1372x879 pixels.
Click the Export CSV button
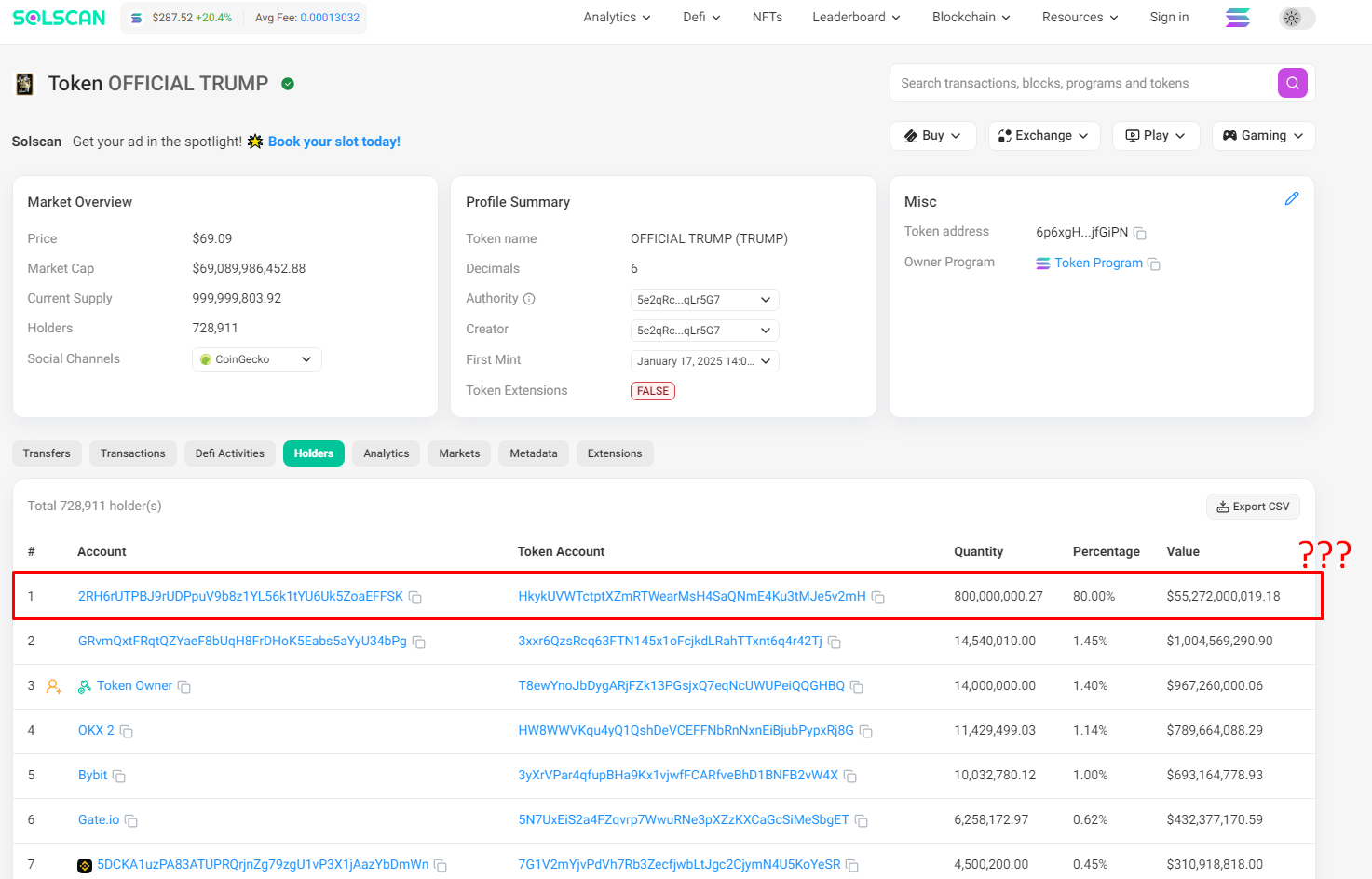coord(1252,507)
